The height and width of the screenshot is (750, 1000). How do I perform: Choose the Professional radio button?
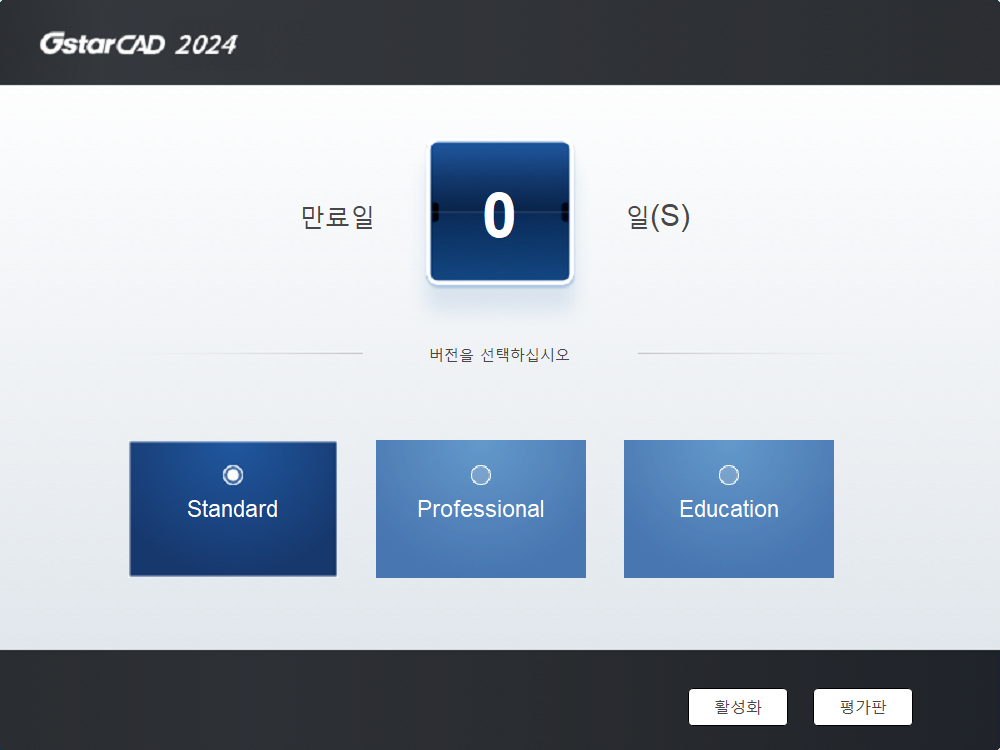pos(481,475)
